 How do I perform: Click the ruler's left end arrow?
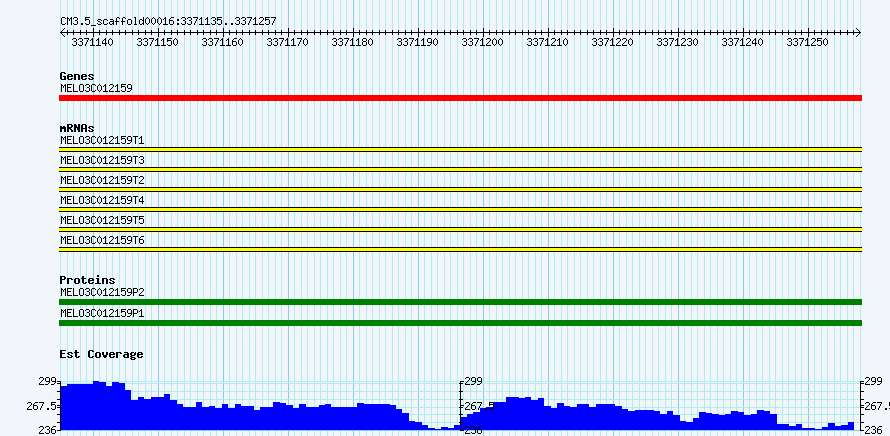coord(62,33)
